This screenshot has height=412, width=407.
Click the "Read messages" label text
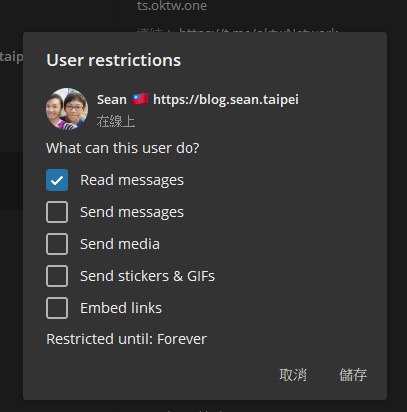click(x=132, y=180)
